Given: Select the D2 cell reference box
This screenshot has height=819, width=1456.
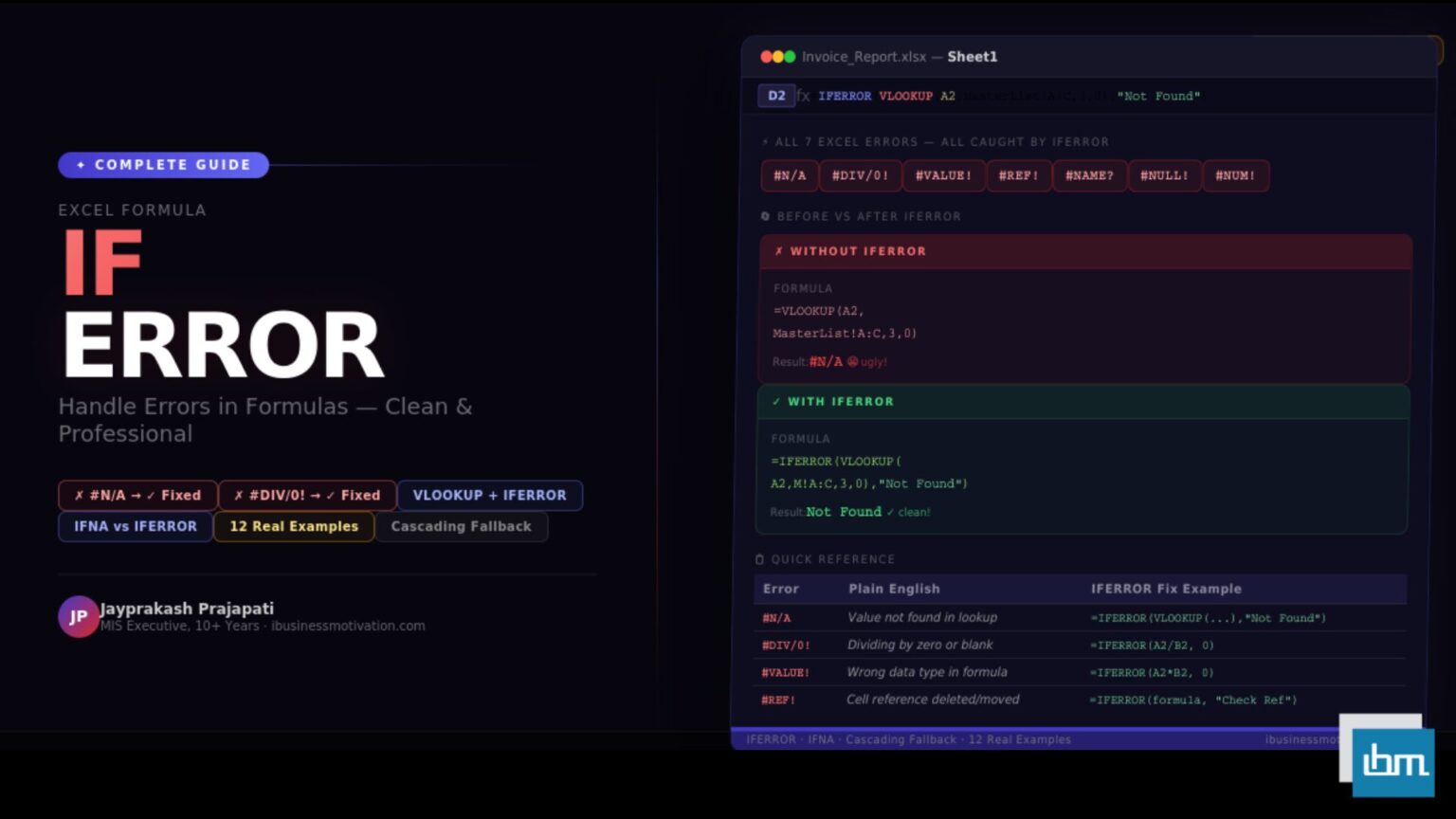Looking at the screenshot, I should pos(776,96).
